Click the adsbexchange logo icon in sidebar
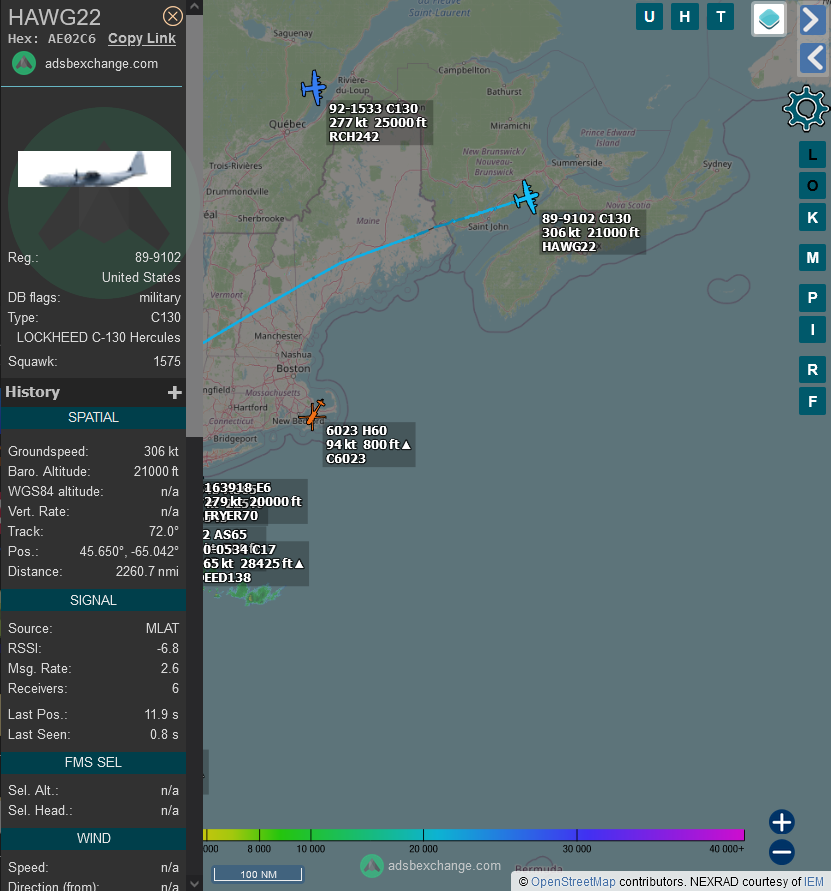The height and width of the screenshot is (891, 831). (24, 63)
